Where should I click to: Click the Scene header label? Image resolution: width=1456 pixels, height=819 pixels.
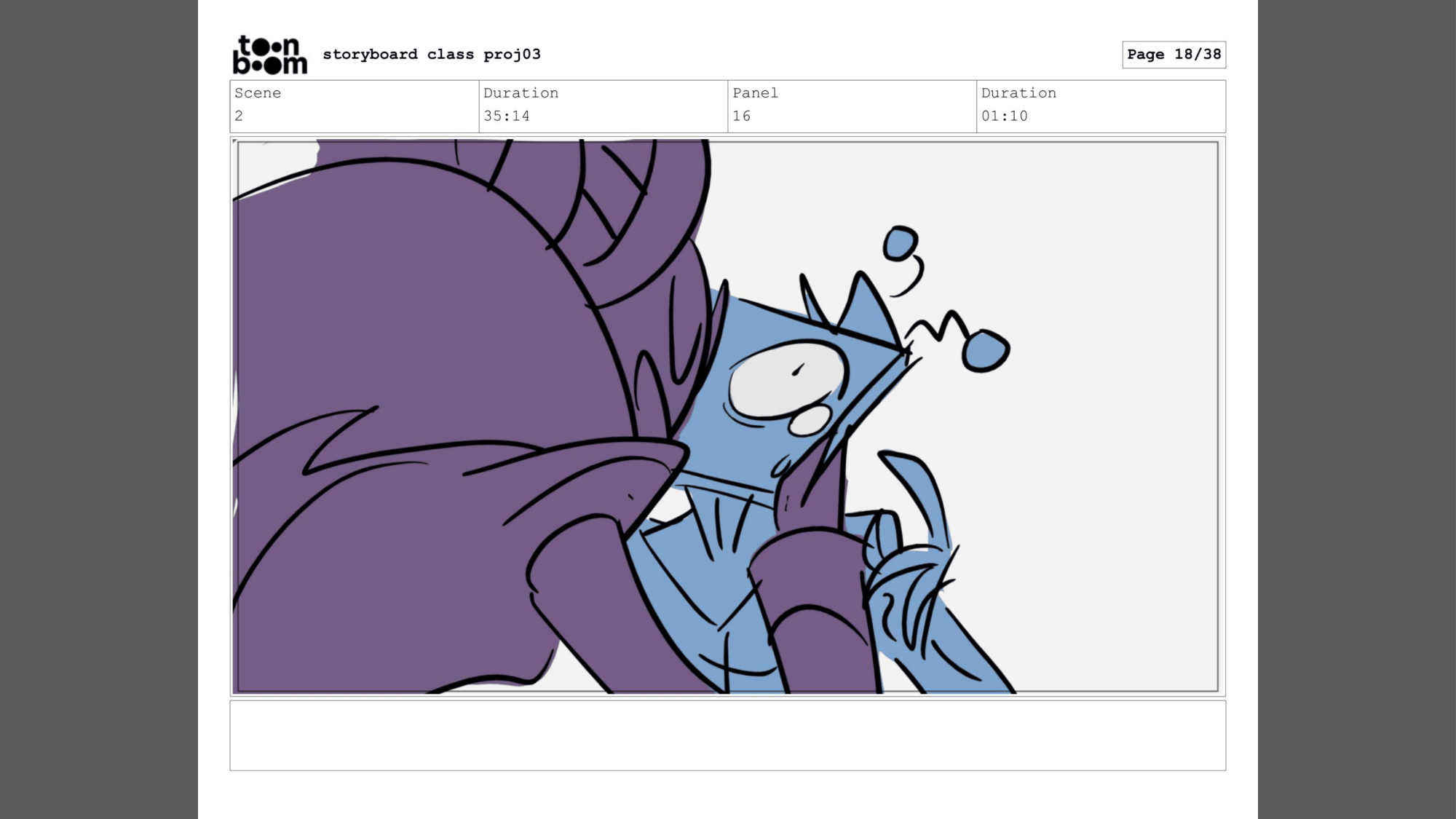[x=258, y=93]
